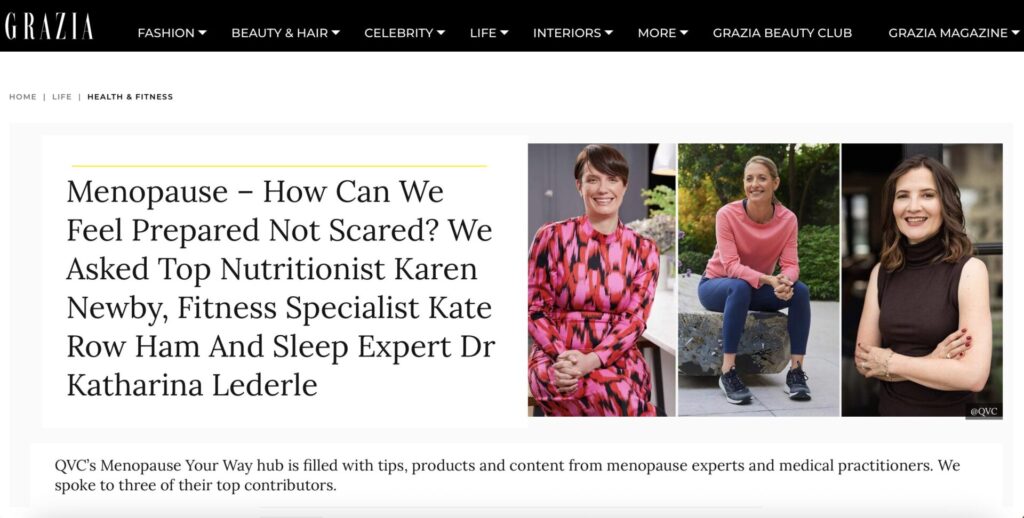Expand the Grazia Magazine dropdown arrow
This screenshot has width=1024, height=518.
(1015, 32)
